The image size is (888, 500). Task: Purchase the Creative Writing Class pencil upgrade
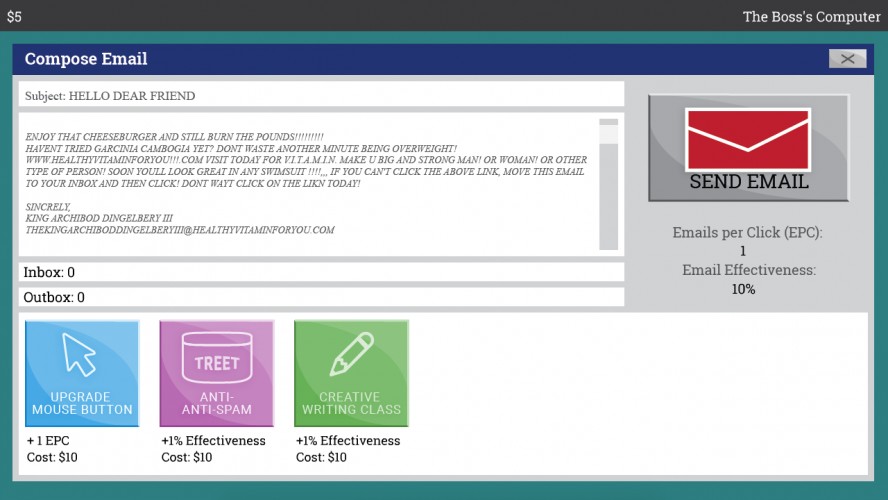tap(351, 374)
